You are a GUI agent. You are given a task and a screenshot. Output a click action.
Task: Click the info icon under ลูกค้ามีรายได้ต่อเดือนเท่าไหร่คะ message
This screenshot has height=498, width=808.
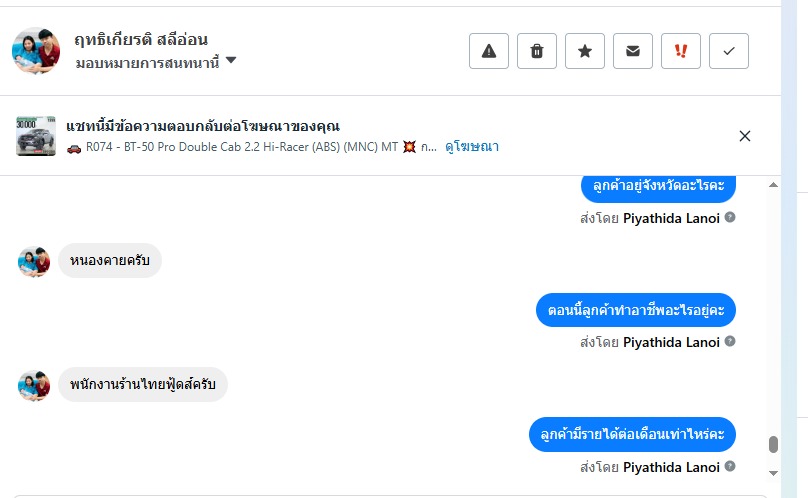tap(730, 466)
